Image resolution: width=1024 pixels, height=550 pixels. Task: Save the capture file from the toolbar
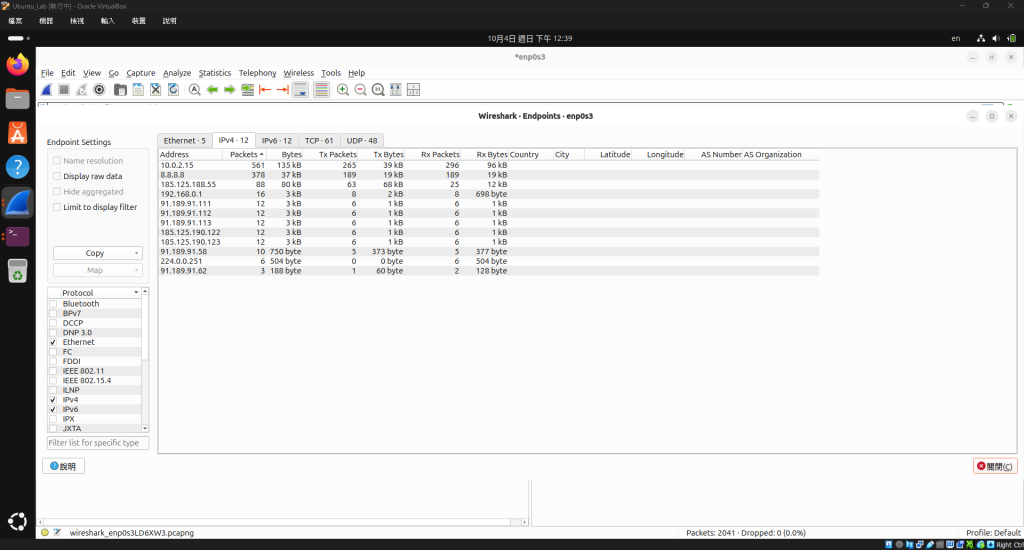point(138,89)
